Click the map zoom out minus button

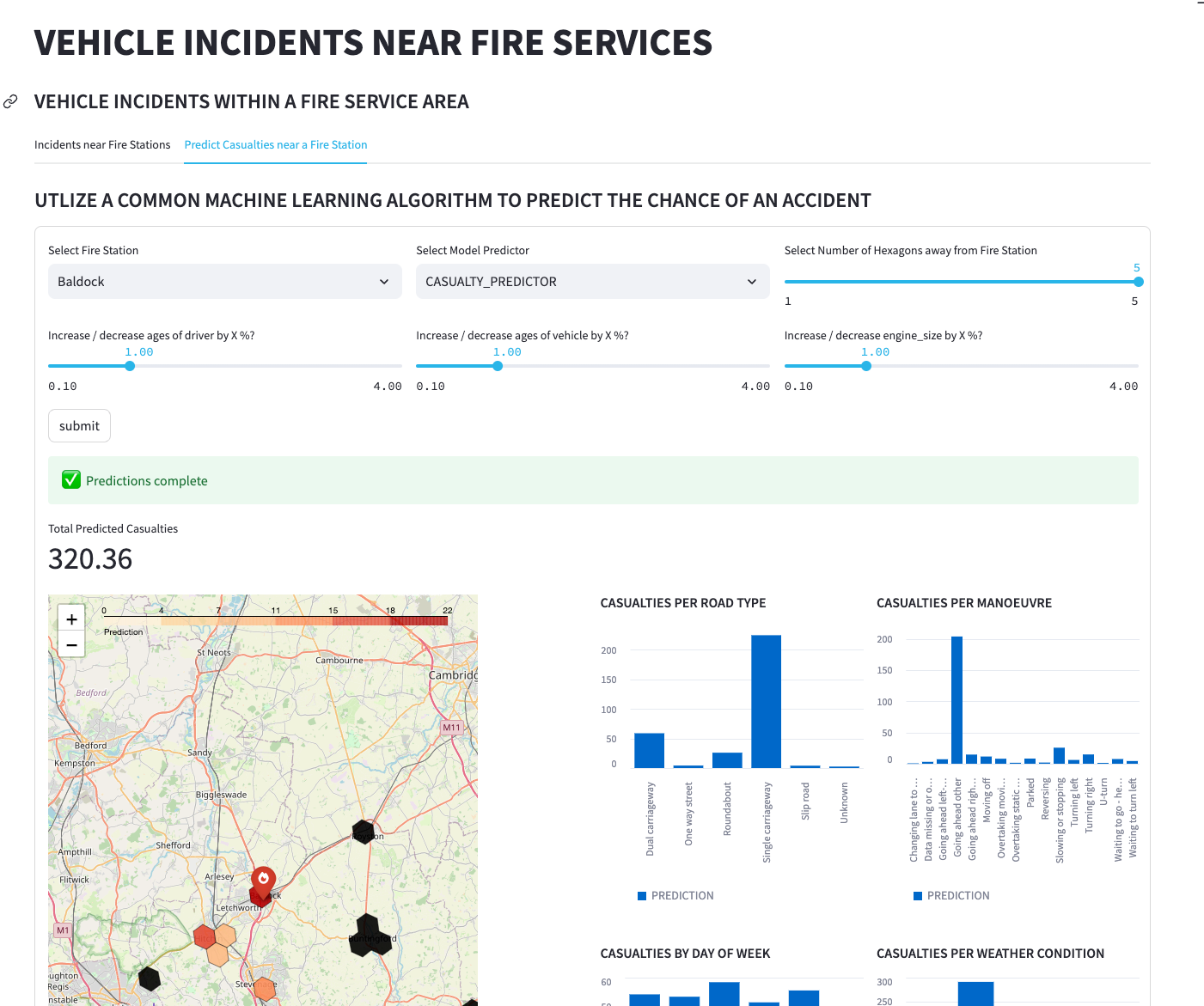71,644
